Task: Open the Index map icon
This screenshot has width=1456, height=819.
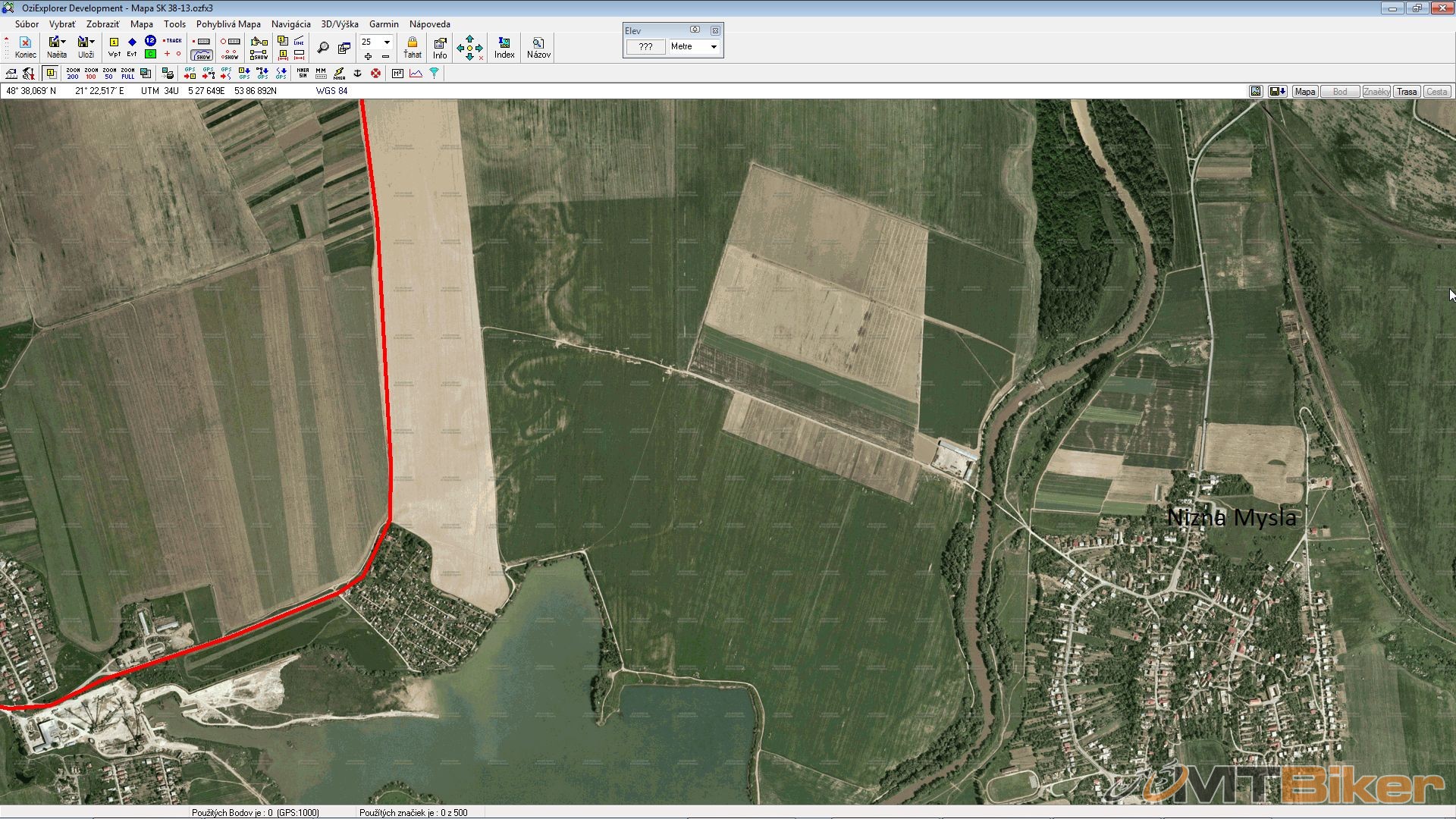Action: [x=504, y=47]
